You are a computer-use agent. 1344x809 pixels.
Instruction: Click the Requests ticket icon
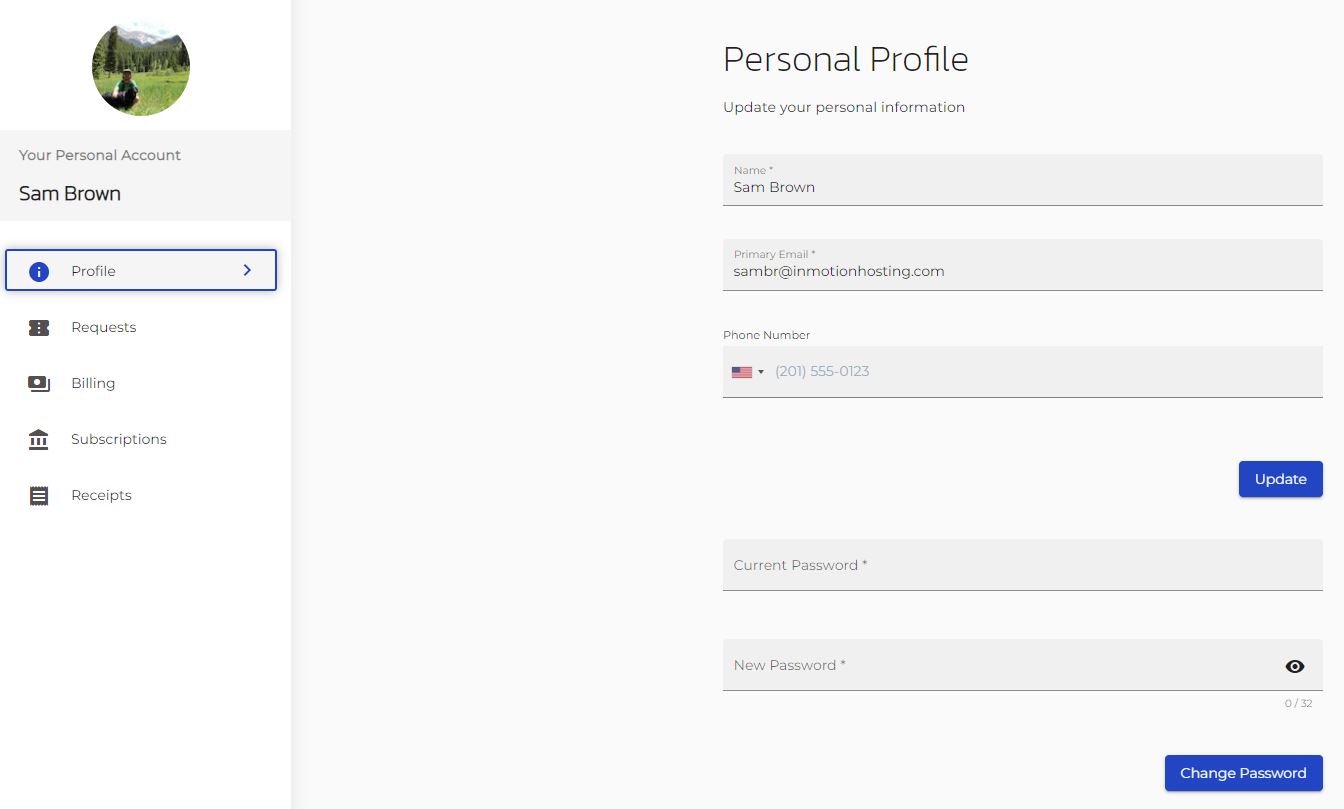click(x=39, y=327)
